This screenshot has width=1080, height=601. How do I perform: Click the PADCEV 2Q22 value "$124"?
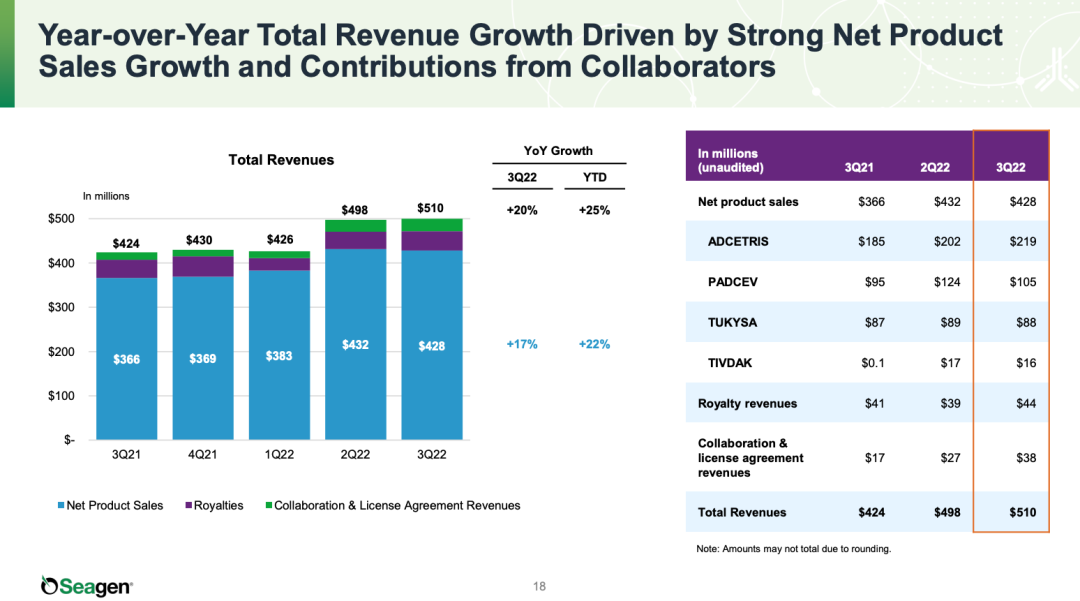947,282
